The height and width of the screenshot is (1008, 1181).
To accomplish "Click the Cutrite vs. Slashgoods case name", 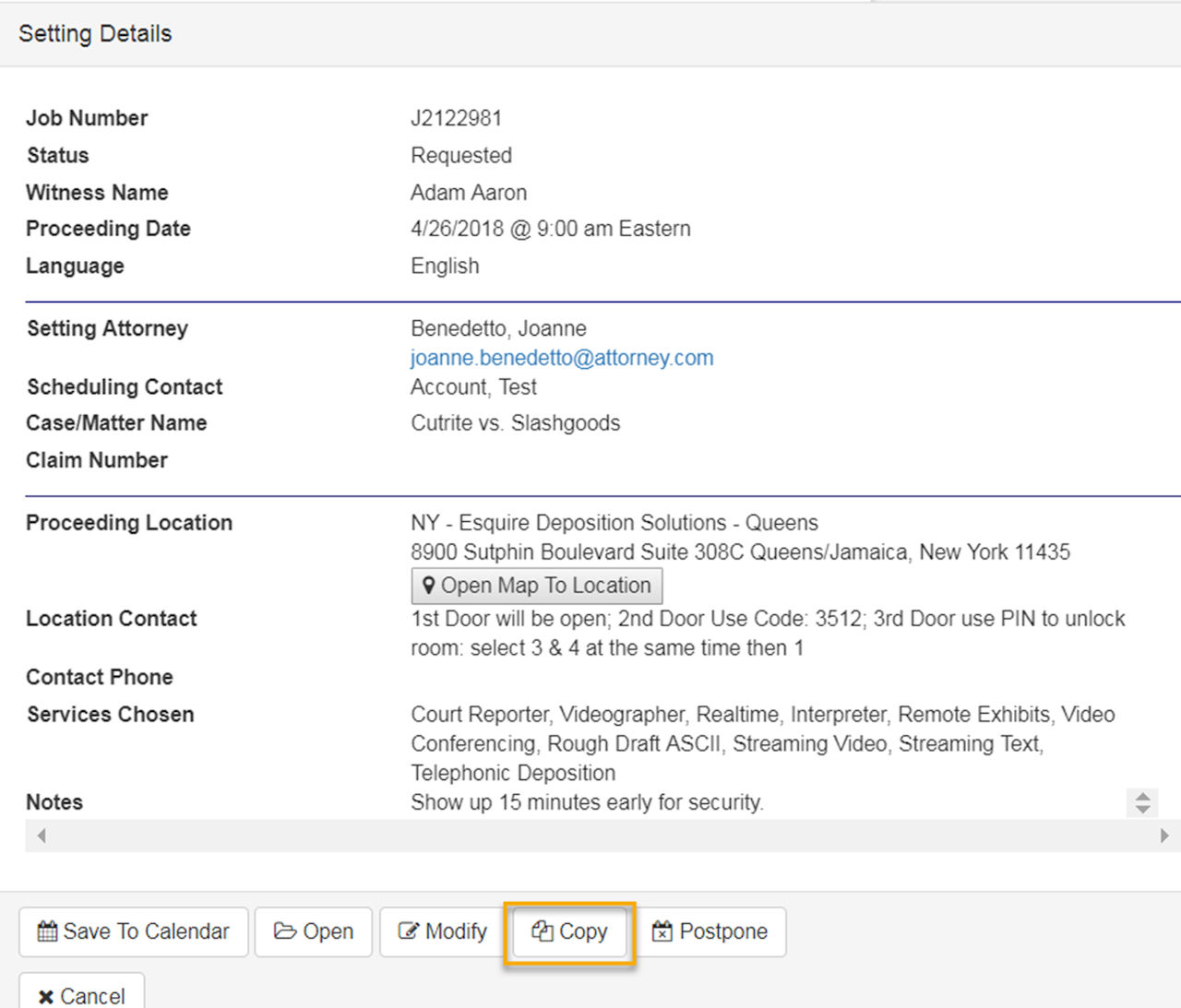I will (x=515, y=423).
